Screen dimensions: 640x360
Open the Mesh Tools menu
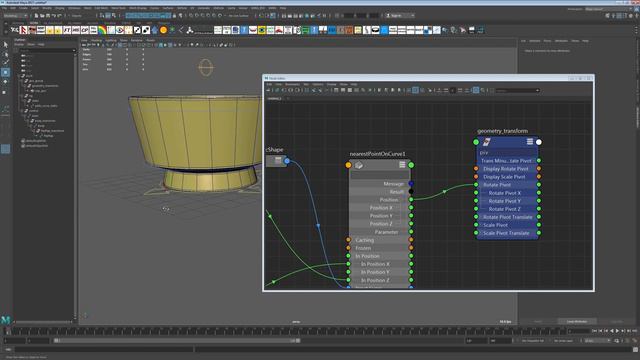pyautogui.click(x=118, y=8)
